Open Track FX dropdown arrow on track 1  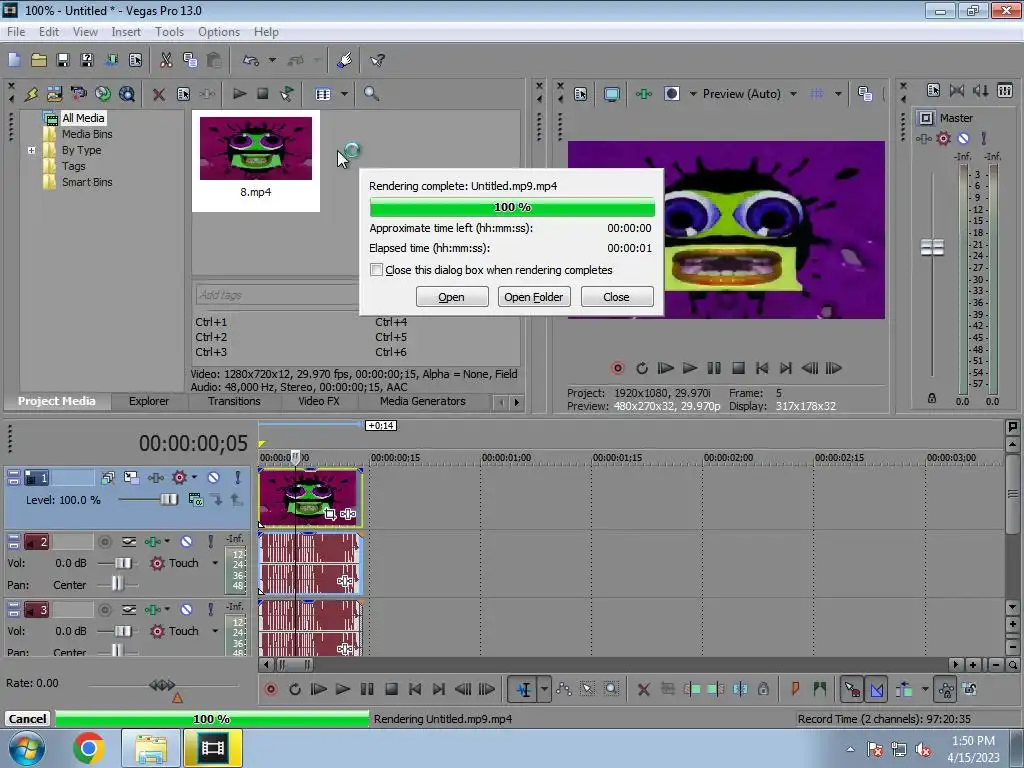(x=194, y=477)
